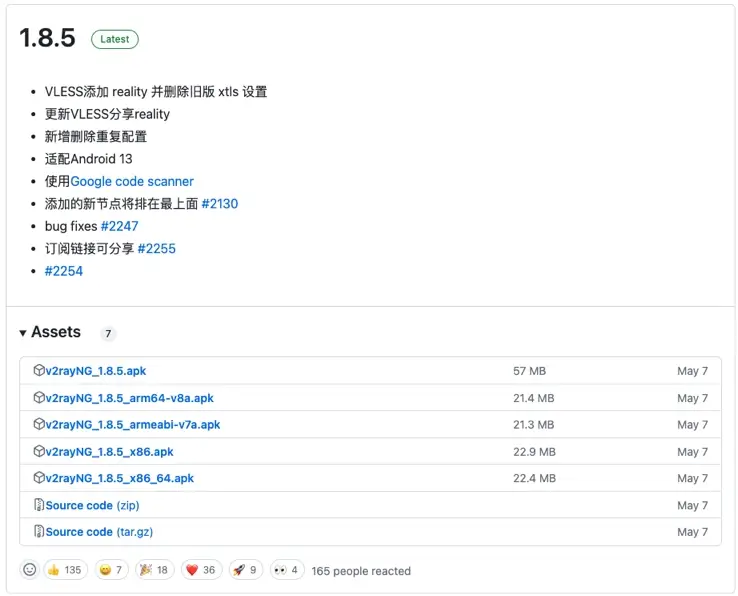Open issue #2255 link
This screenshot has height=596, width=738.
click(156, 248)
